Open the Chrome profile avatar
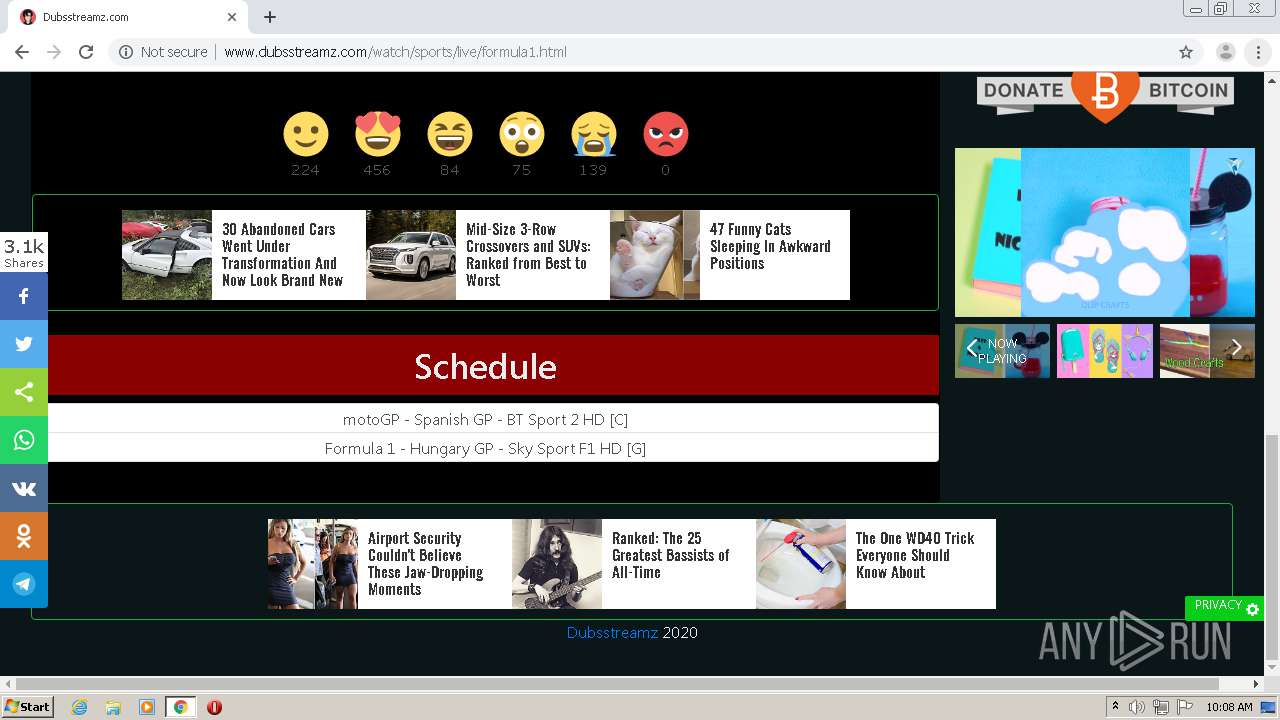 pos(1225,52)
